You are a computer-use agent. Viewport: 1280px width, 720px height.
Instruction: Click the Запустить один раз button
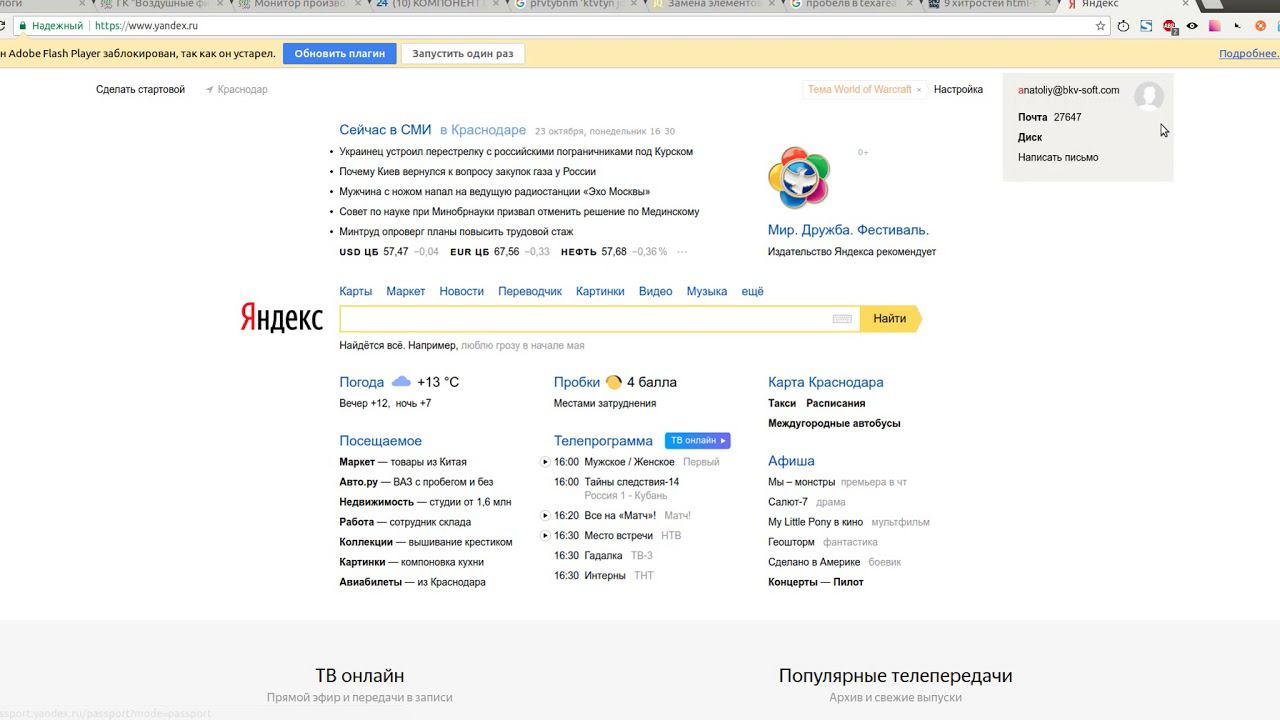point(463,54)
